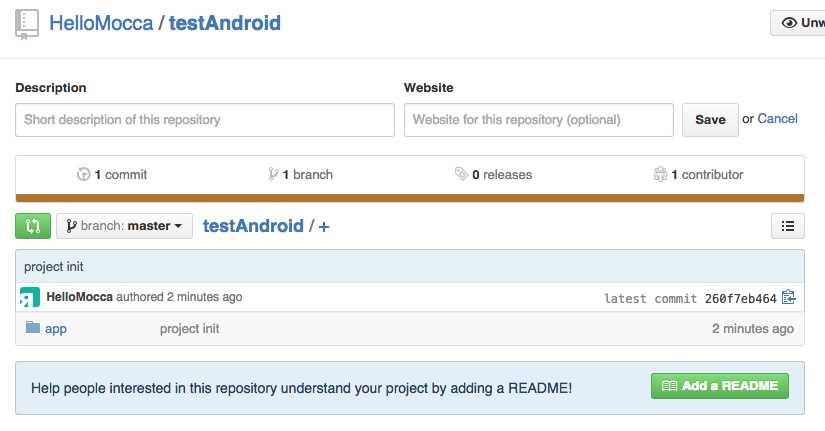This screenshot has height=431, width=825.
Task: Click the app folder icon
Action: (33, 328)
